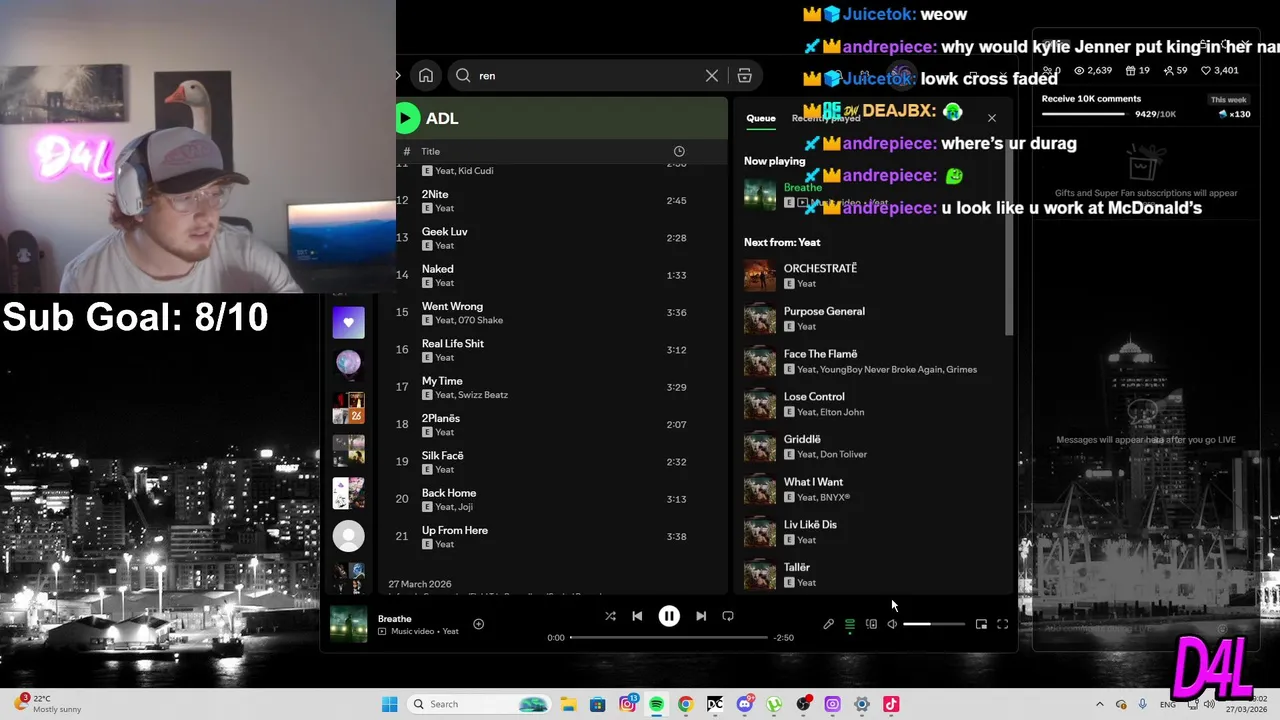Clear the 'ren' search with the X
The image size is (1280, 720).
[x=712, y=75]
